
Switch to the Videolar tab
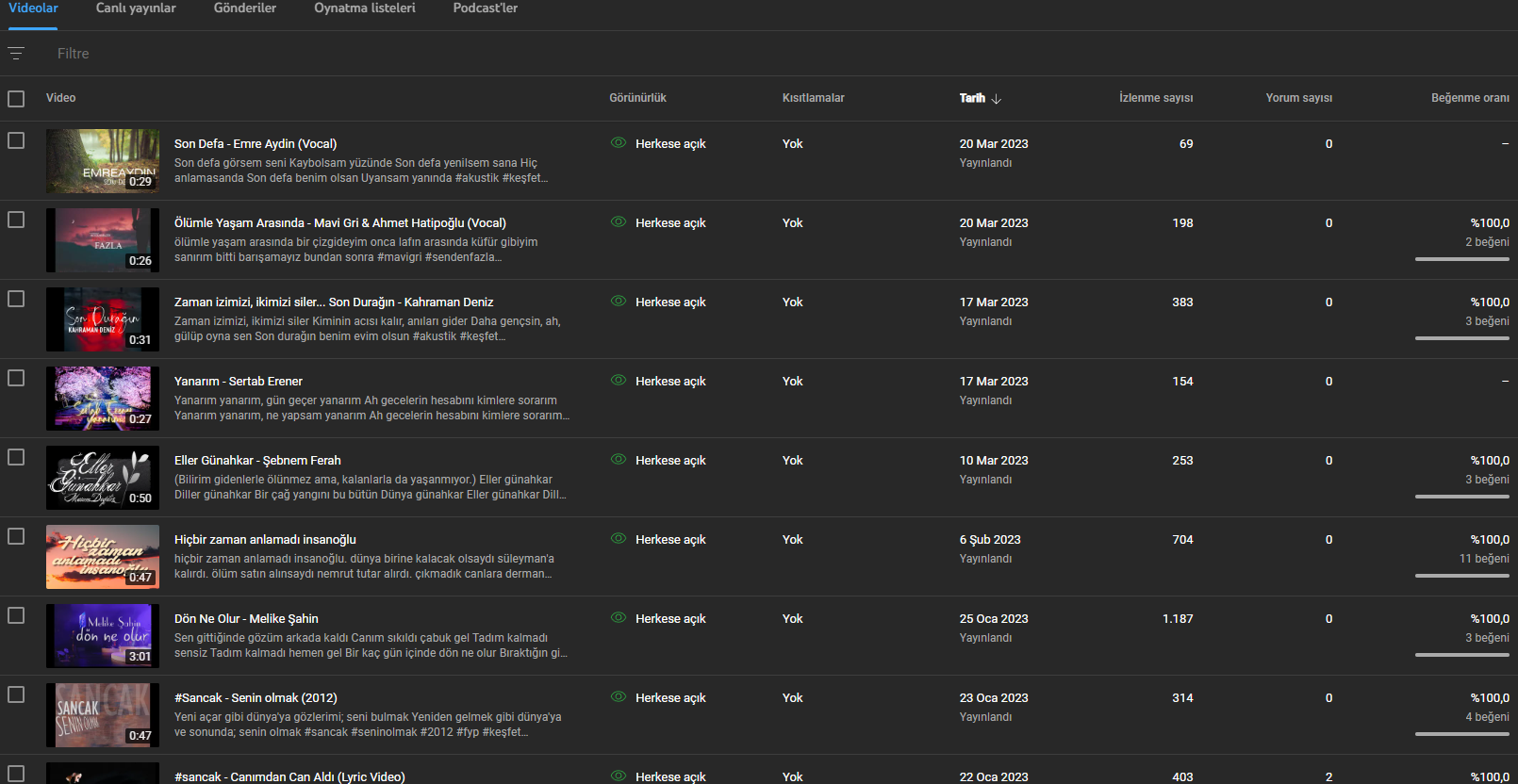(x=33, y=8)
